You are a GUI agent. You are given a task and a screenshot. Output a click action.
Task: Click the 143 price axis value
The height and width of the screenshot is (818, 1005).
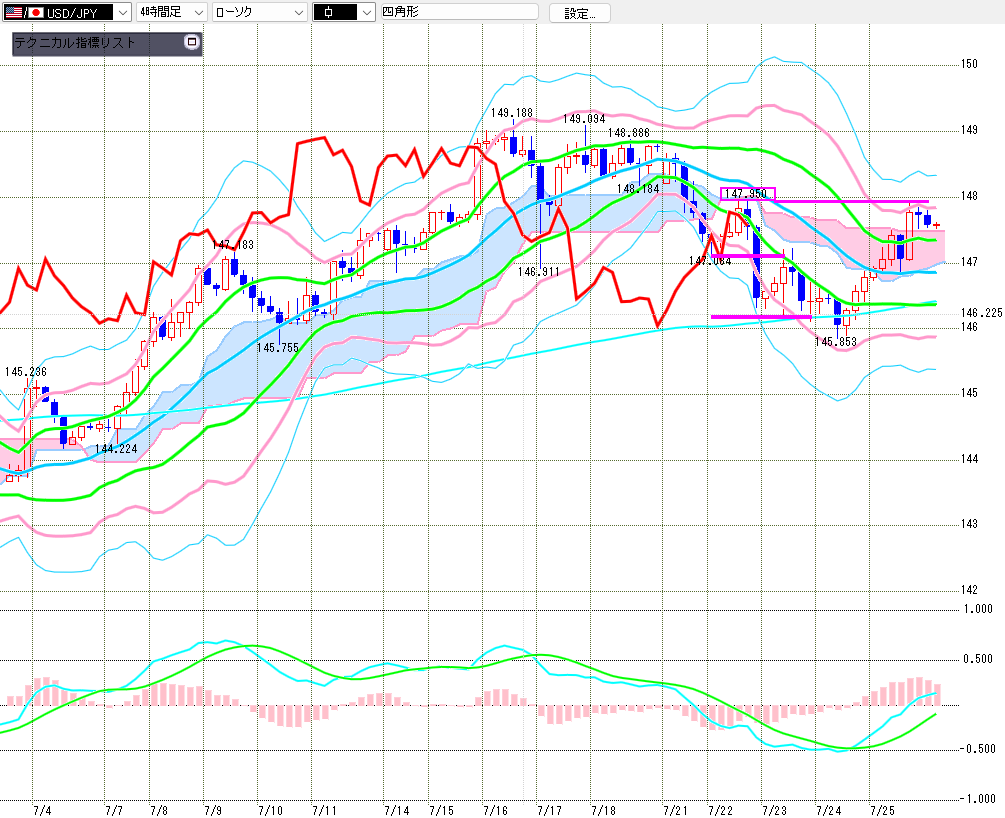pos(969,524)
